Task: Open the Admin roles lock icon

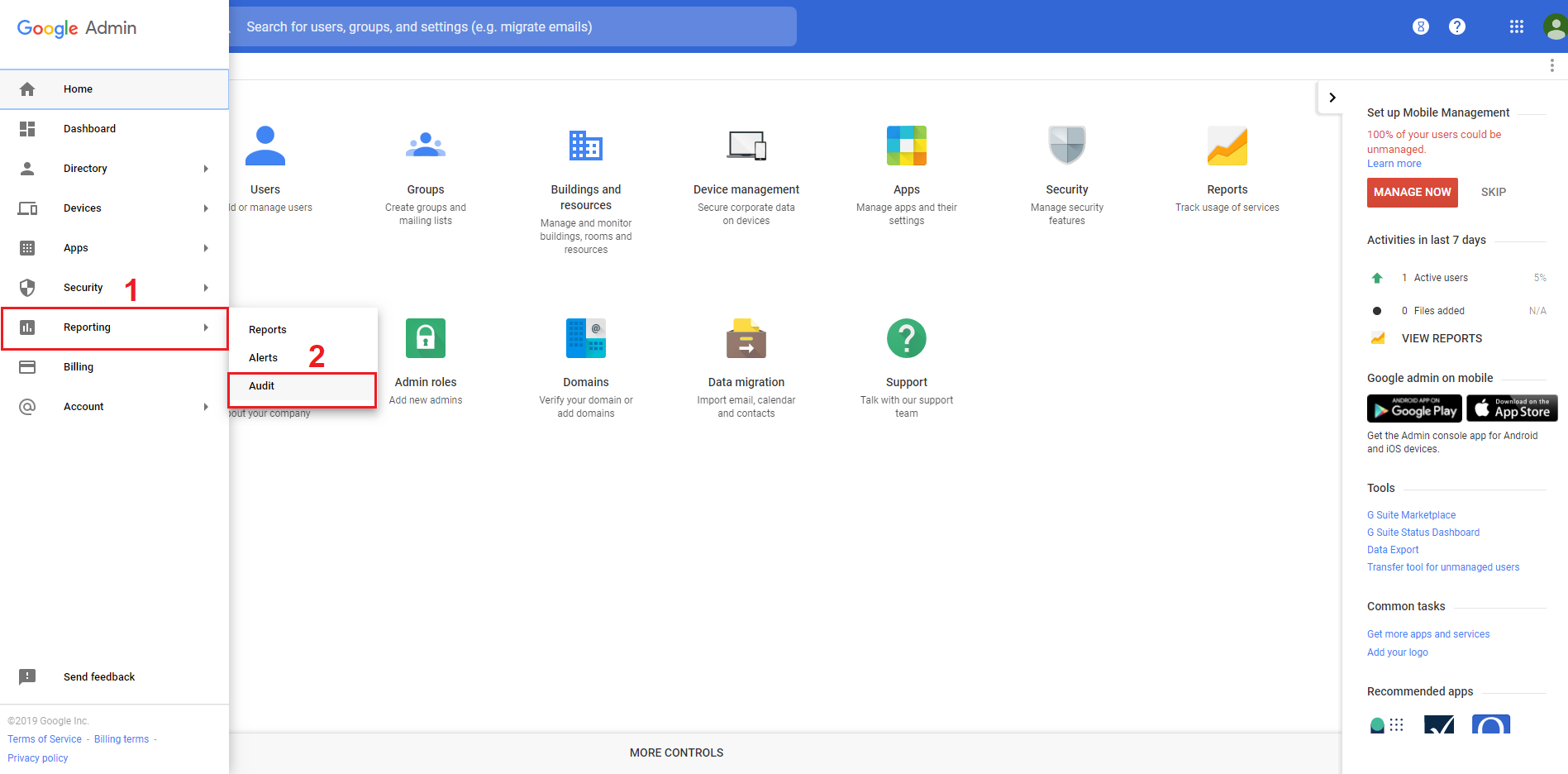Action: click(x=426, y=338)
